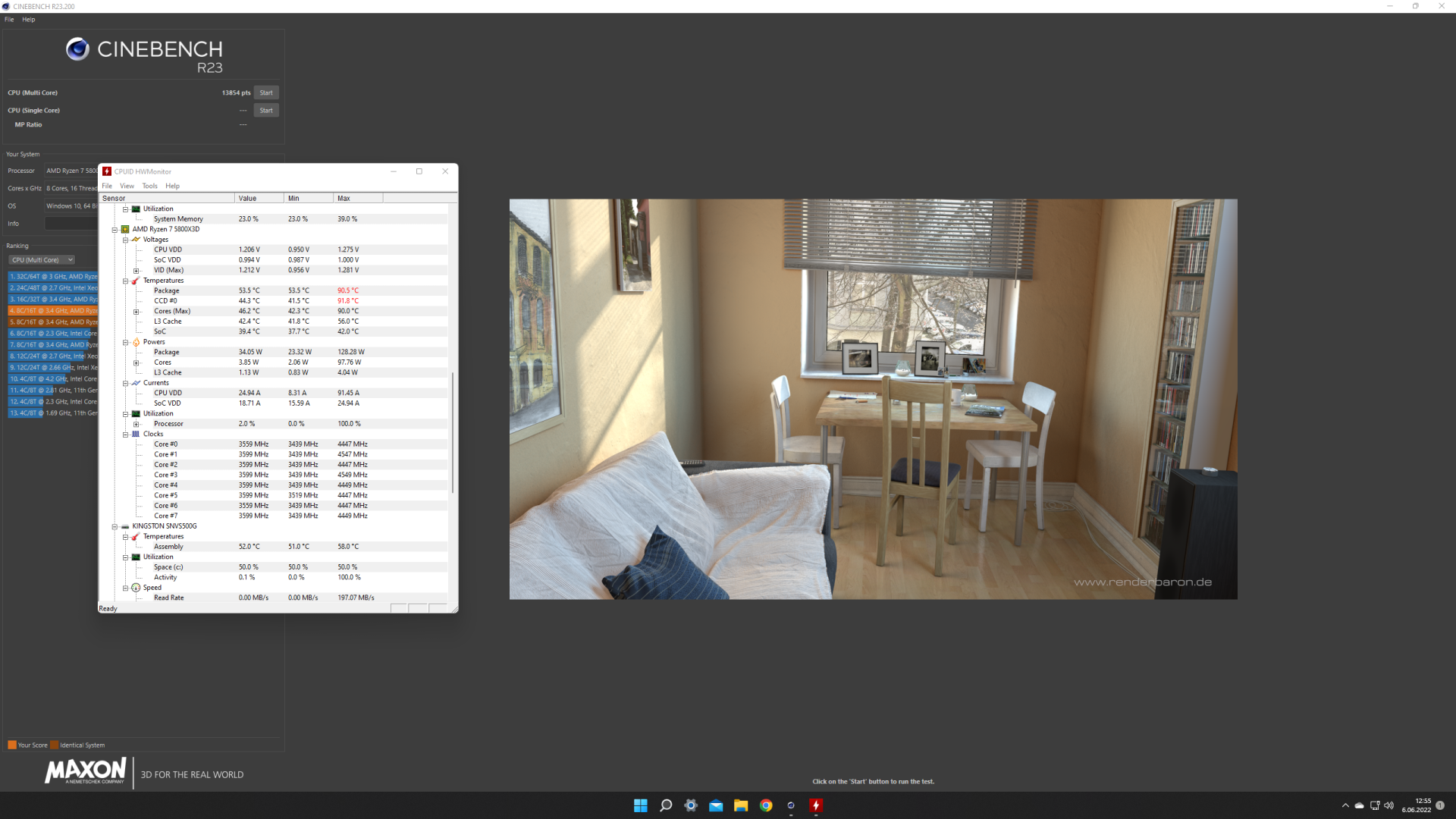This screenshot has width=1456, height=819.
Task: Open Google Chrome from taskbar
Action: pos(766,805)
